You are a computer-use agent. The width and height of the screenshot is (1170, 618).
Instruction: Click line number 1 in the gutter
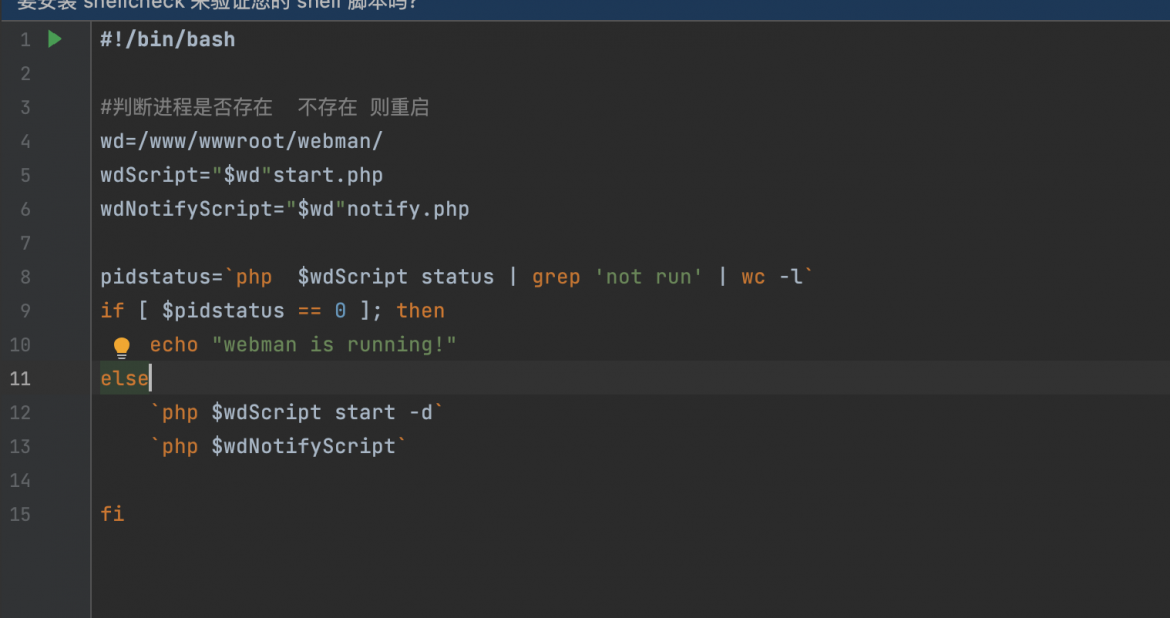tap(25, 40)
